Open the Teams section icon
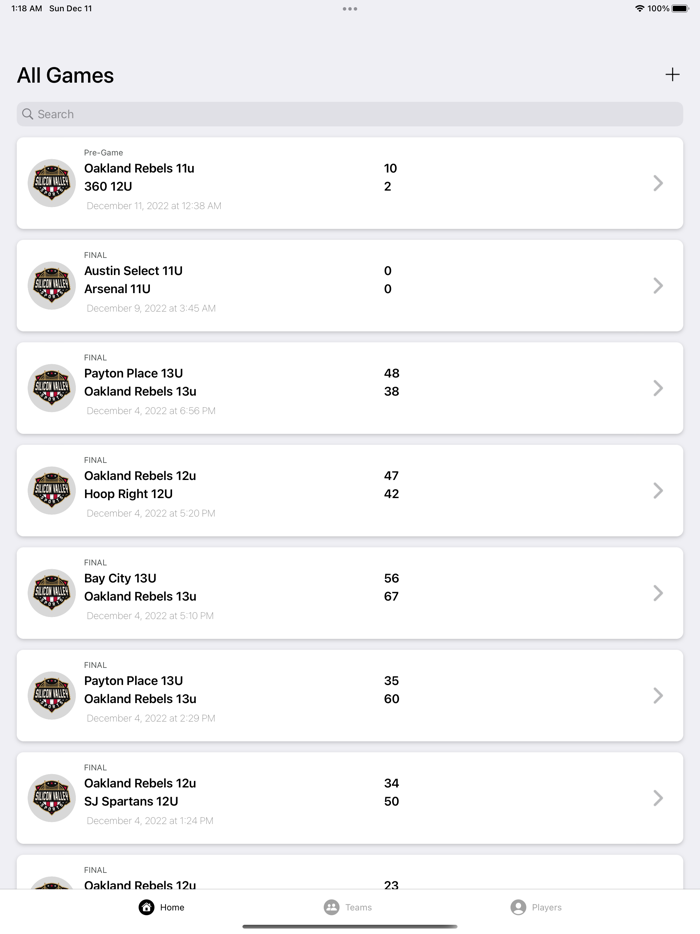Image resolution: width=700 pixels, height=934 pixels. point(330,907)
